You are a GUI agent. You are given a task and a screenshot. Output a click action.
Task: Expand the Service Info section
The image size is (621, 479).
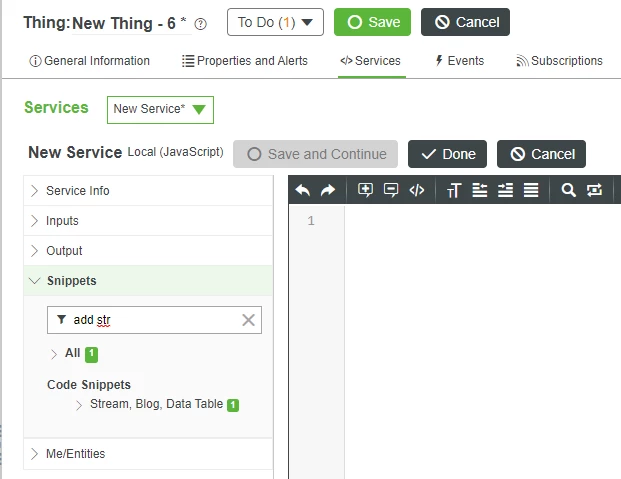148,191
